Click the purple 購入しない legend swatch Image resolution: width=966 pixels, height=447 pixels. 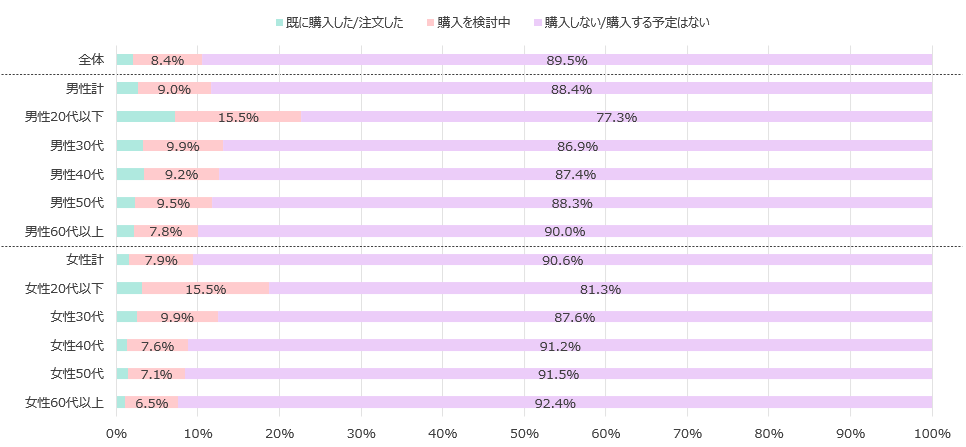pyautogui.click(x=538, y=22)
